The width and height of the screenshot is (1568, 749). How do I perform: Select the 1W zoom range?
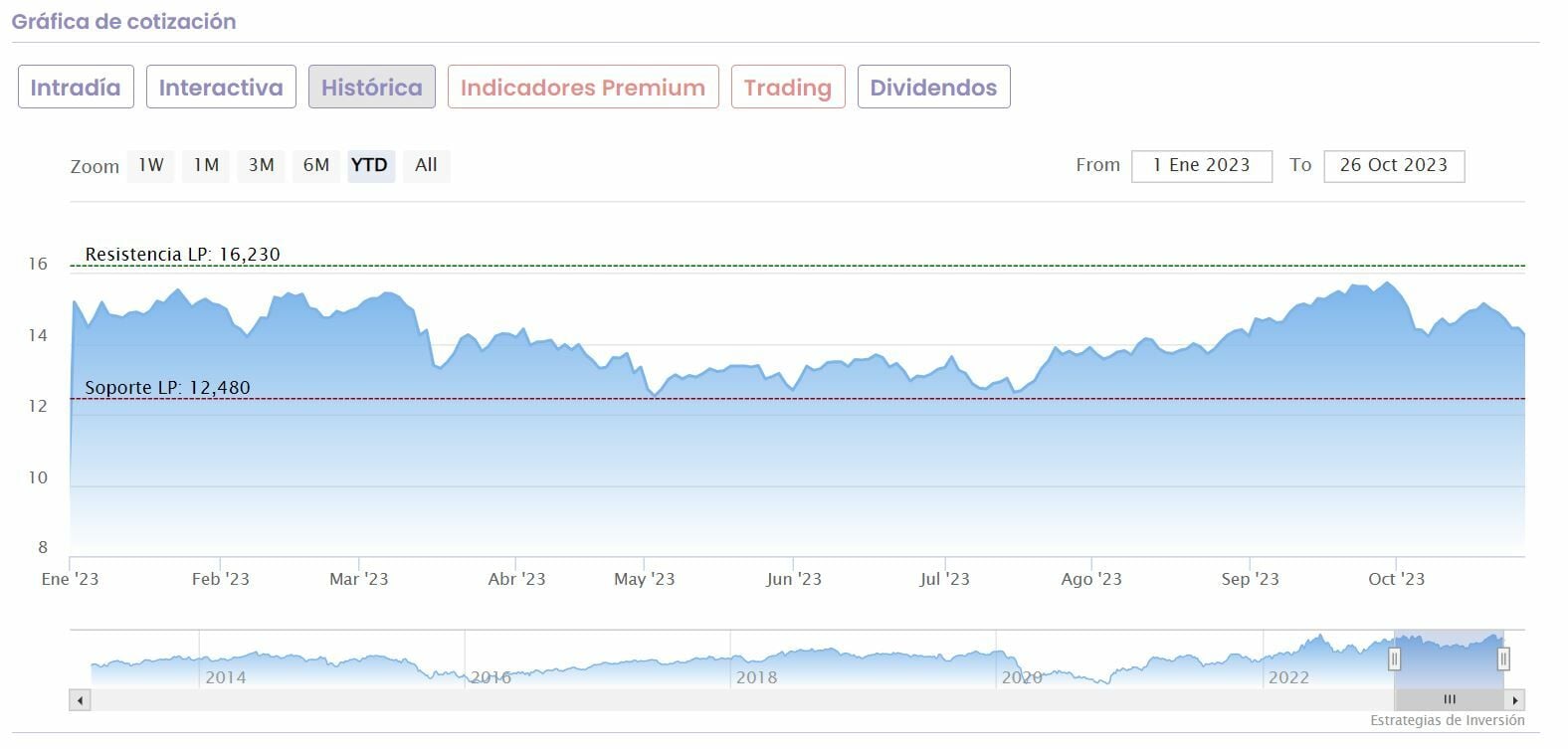[151, 165]
